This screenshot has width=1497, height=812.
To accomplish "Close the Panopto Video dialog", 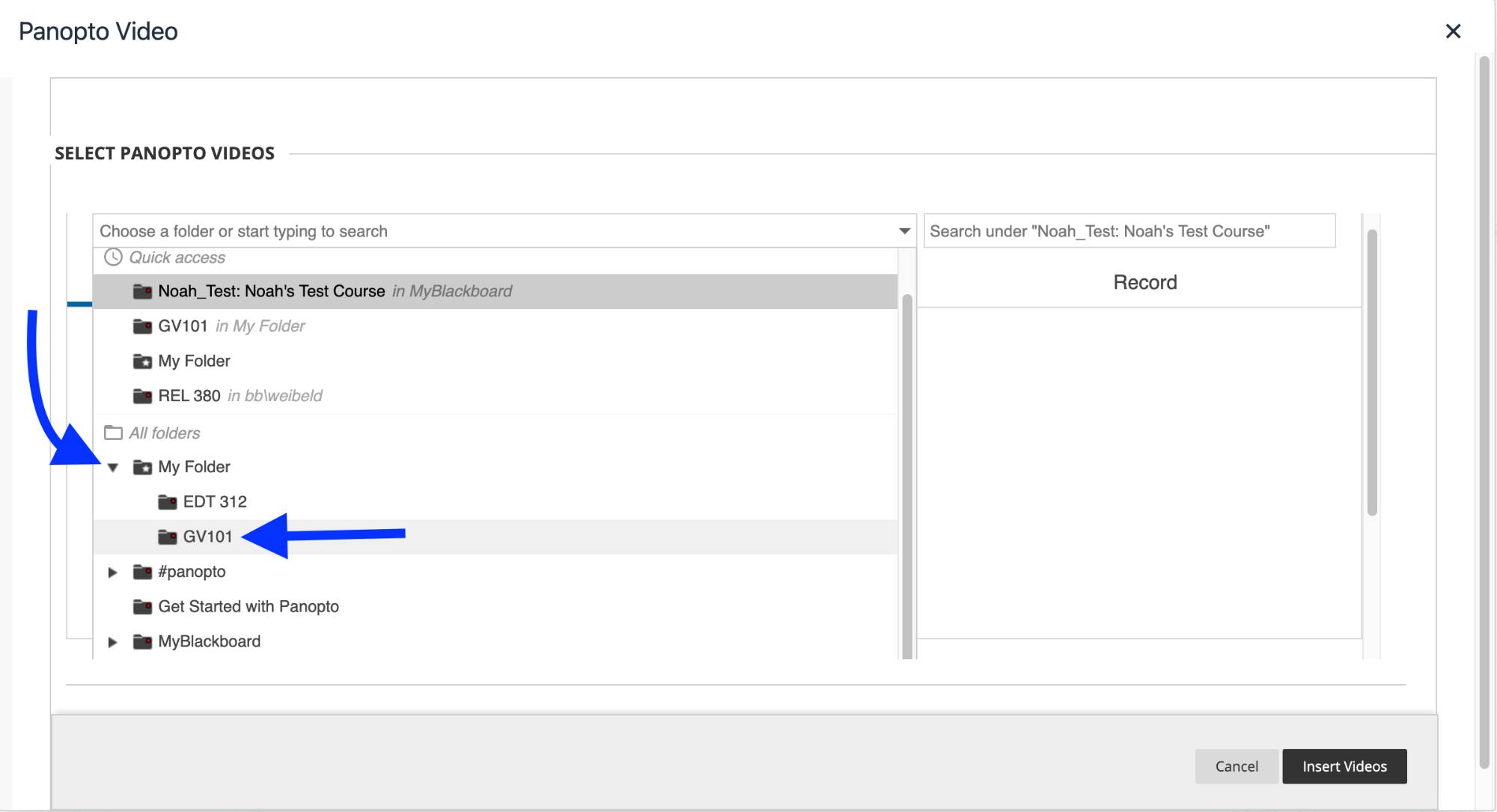I will 1453,31.
